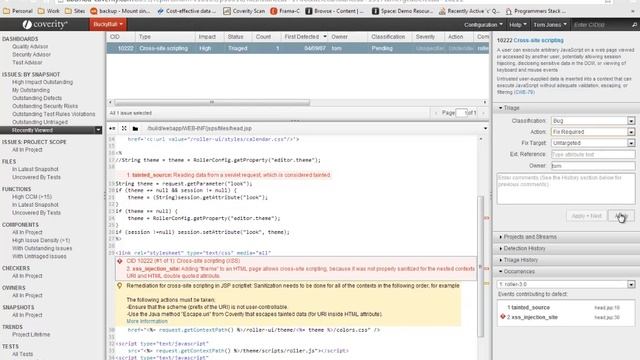This screenshot has height=360, width=640.
Task: Click Ext. Reference input field
Action: (x=593, y=154)
